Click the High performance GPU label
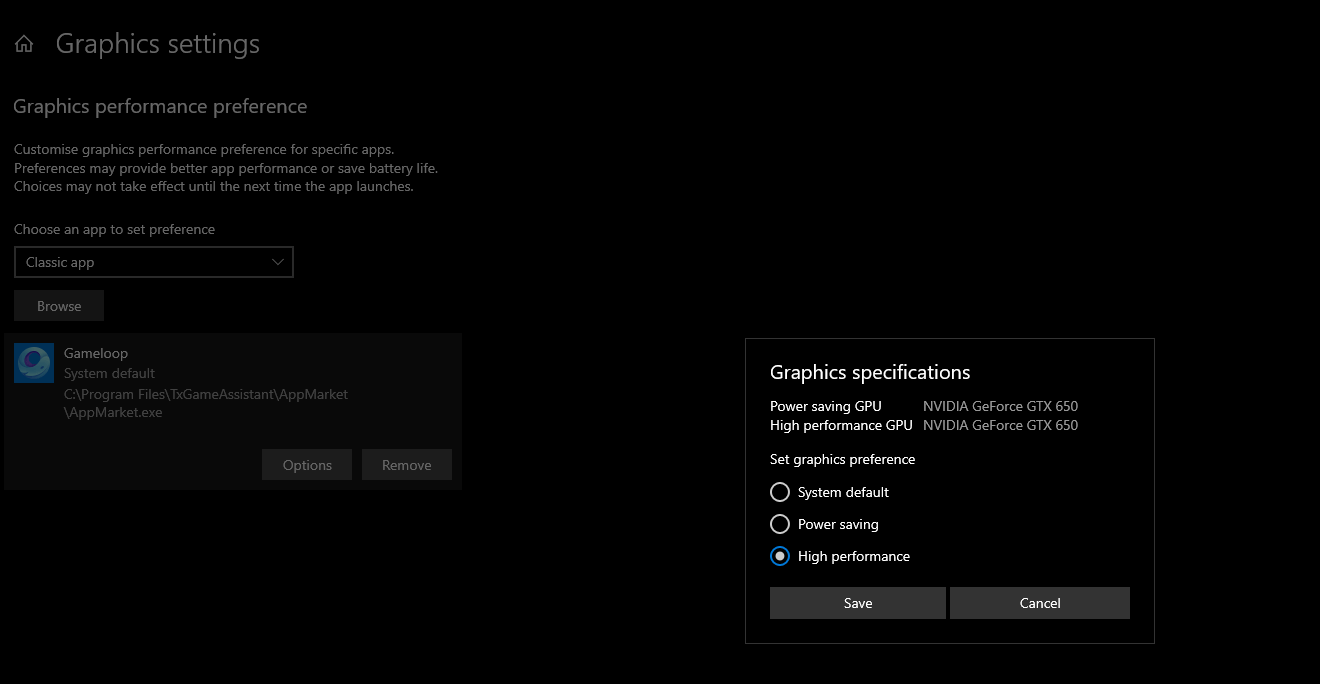The width and height of the screenshot is (1320, 684). pos(841,425)
